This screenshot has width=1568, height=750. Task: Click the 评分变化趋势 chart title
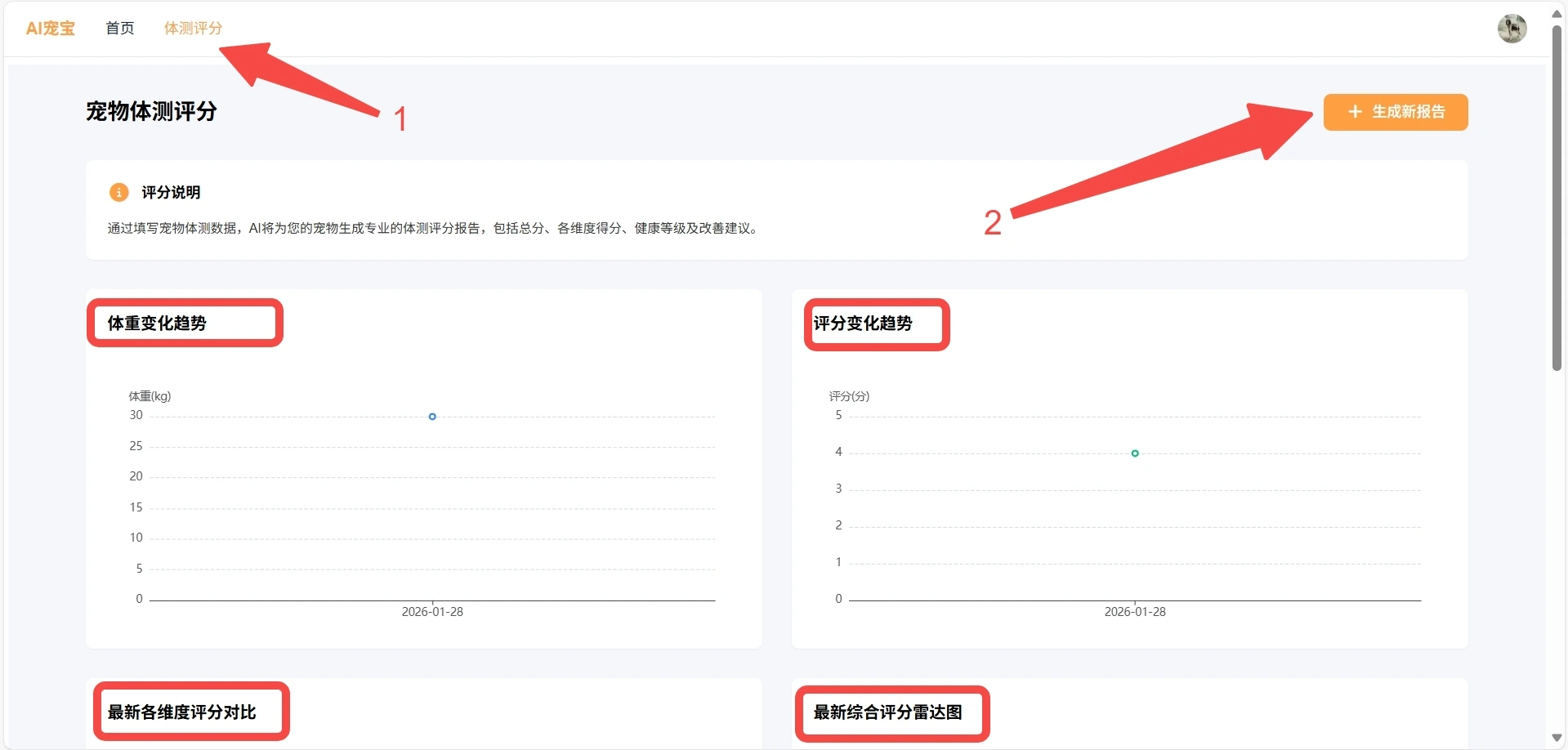point(863,324)
